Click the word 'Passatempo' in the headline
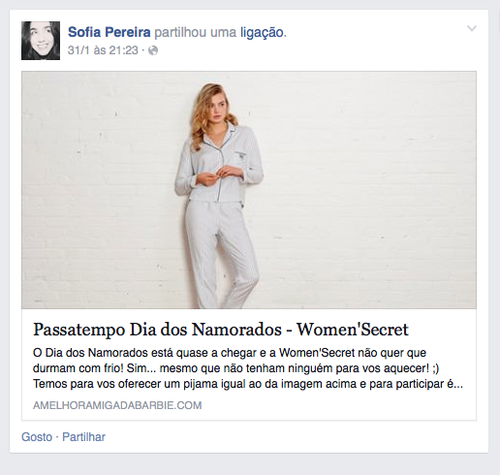 click(x=79, y=330)
